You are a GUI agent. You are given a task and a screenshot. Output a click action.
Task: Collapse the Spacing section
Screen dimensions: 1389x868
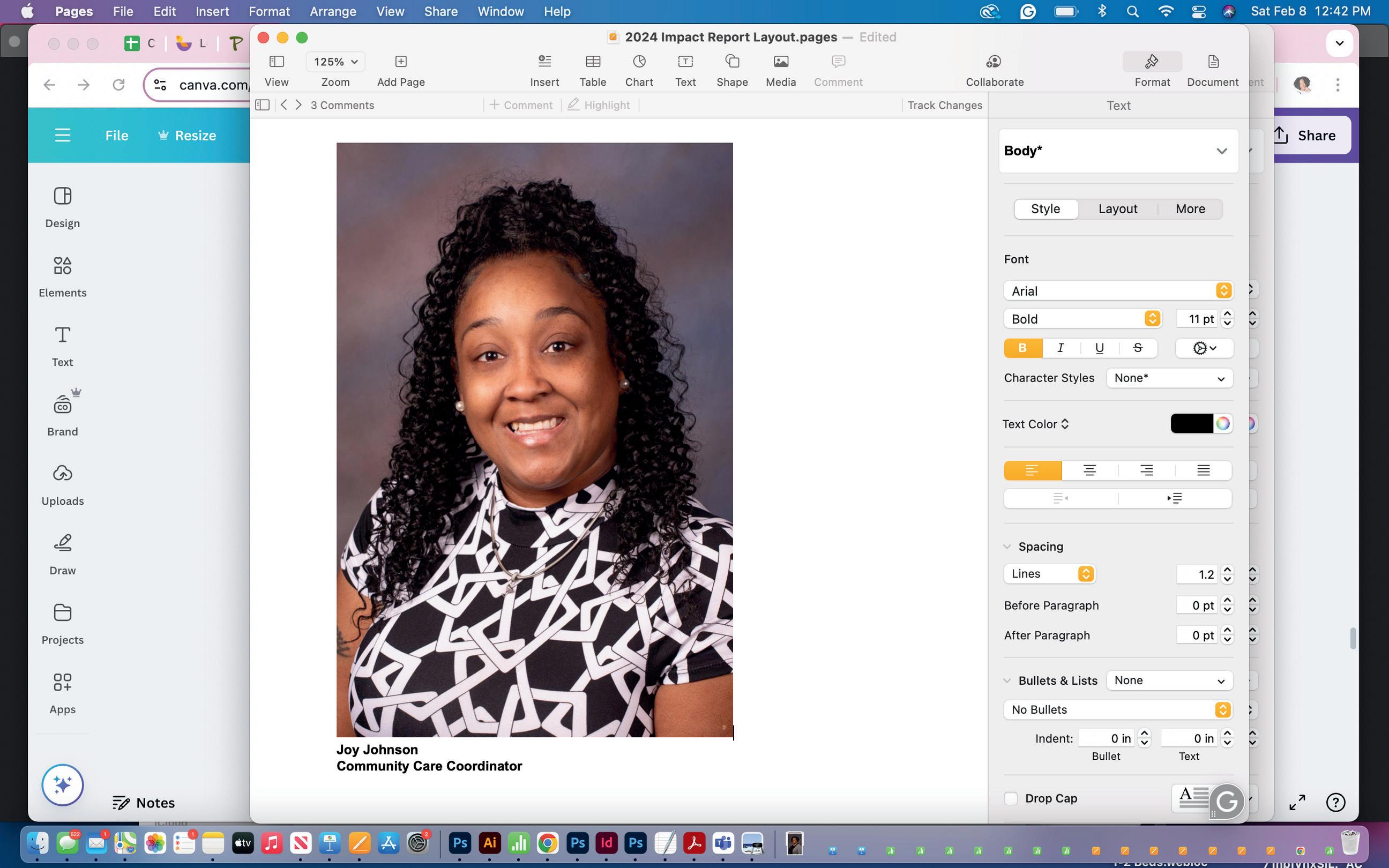point(1007,547)
